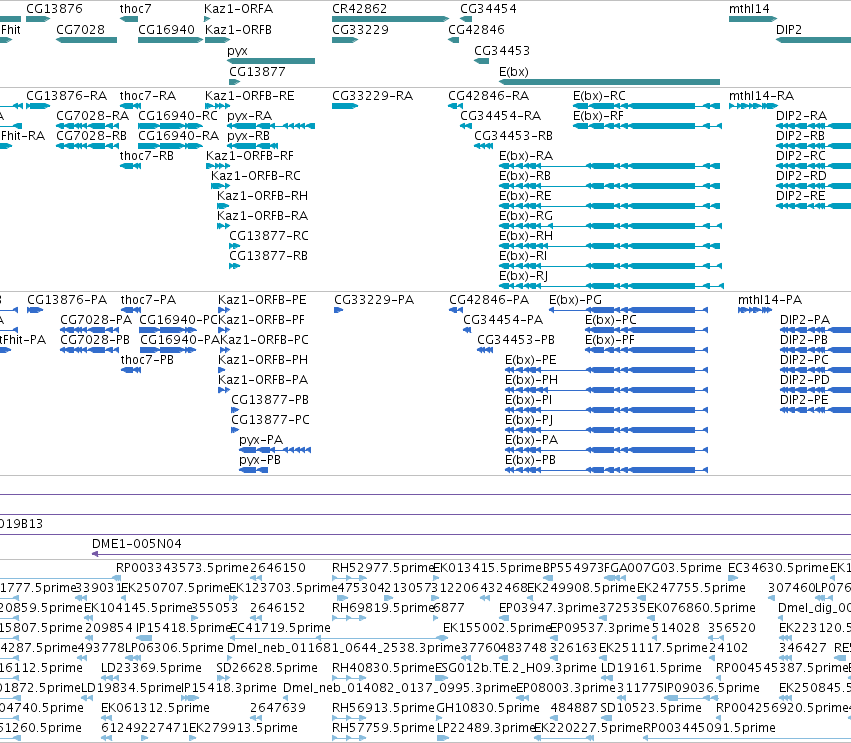The width and height of the screenshot is (851, 743).
Task: Click the E(bx)-RH transcript label
Action: pos(526,236)
